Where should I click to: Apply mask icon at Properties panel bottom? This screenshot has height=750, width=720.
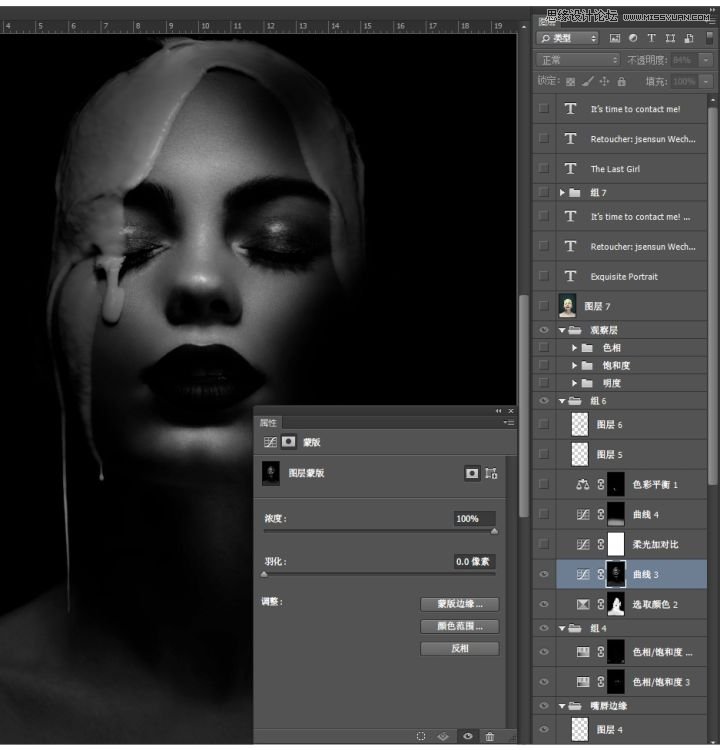coord(443,736)
